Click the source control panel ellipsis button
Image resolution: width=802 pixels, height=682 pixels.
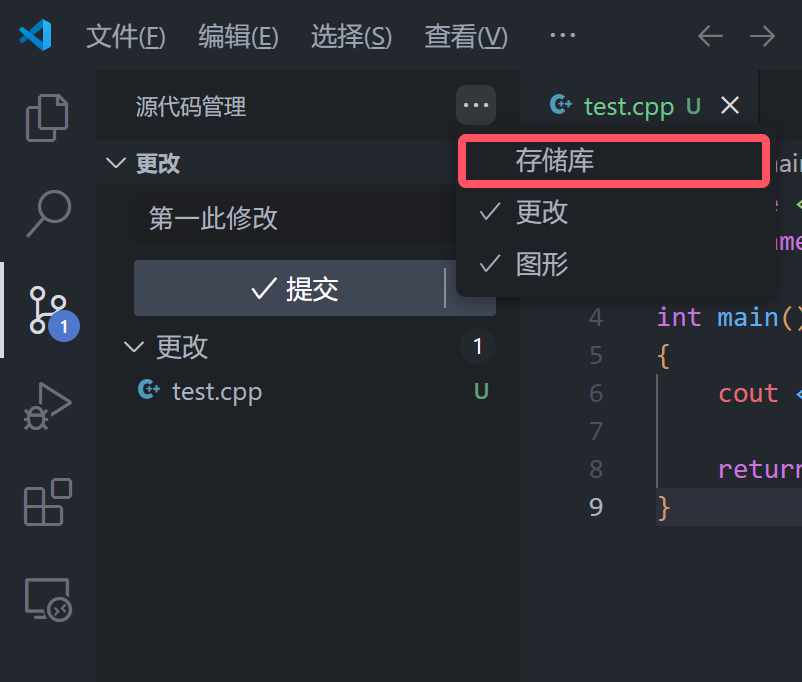click(x=476, y=105)
